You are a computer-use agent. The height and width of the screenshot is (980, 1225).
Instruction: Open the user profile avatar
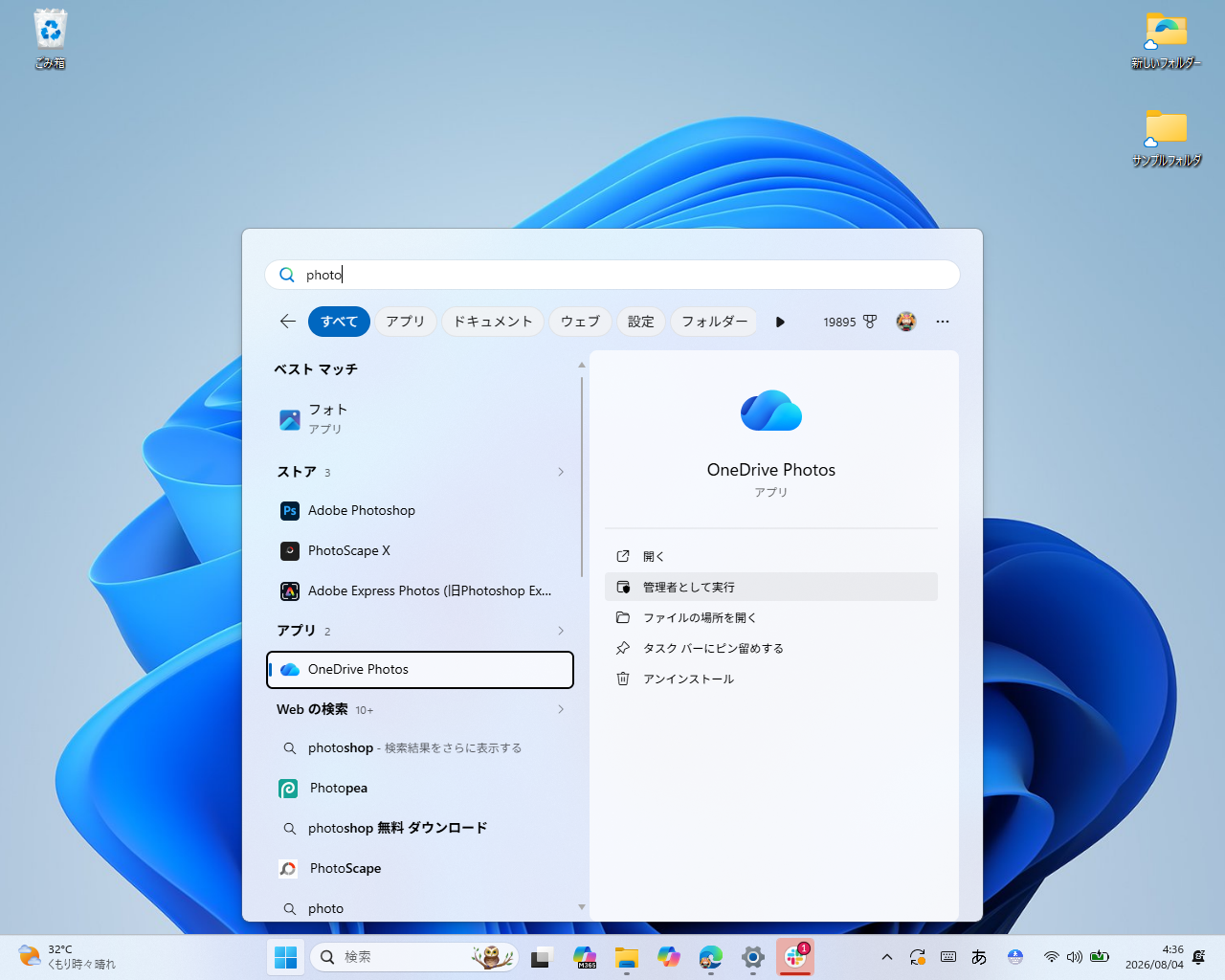906,322
